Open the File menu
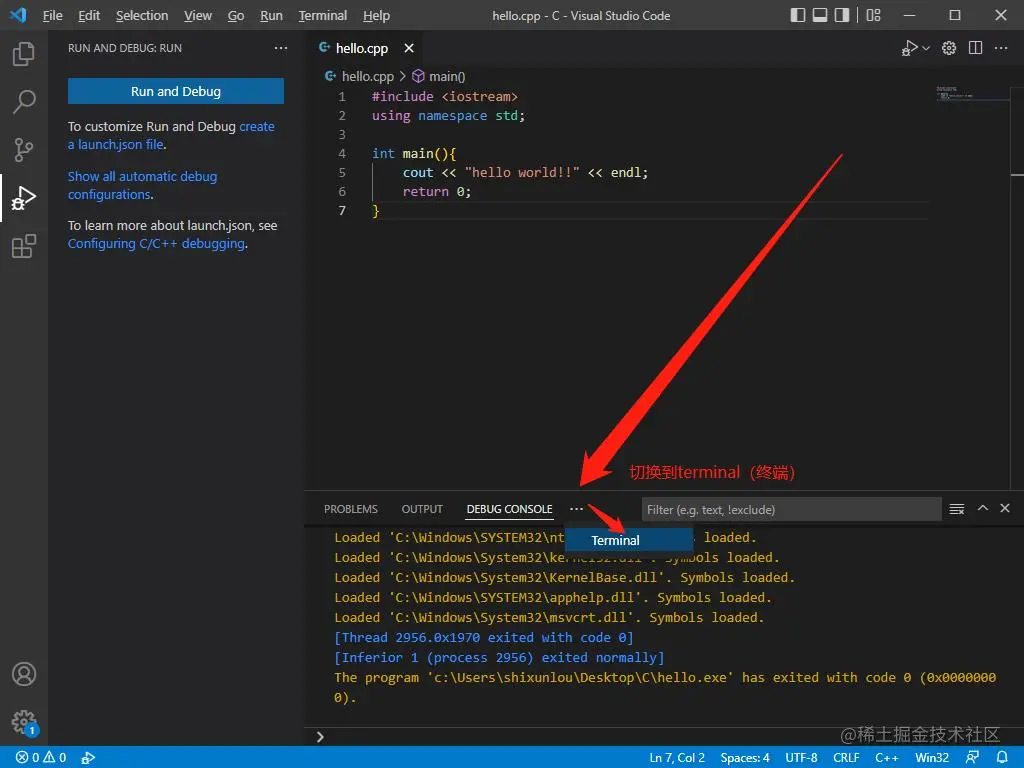This screenshot has height=768, width=1024. [52, 15]
